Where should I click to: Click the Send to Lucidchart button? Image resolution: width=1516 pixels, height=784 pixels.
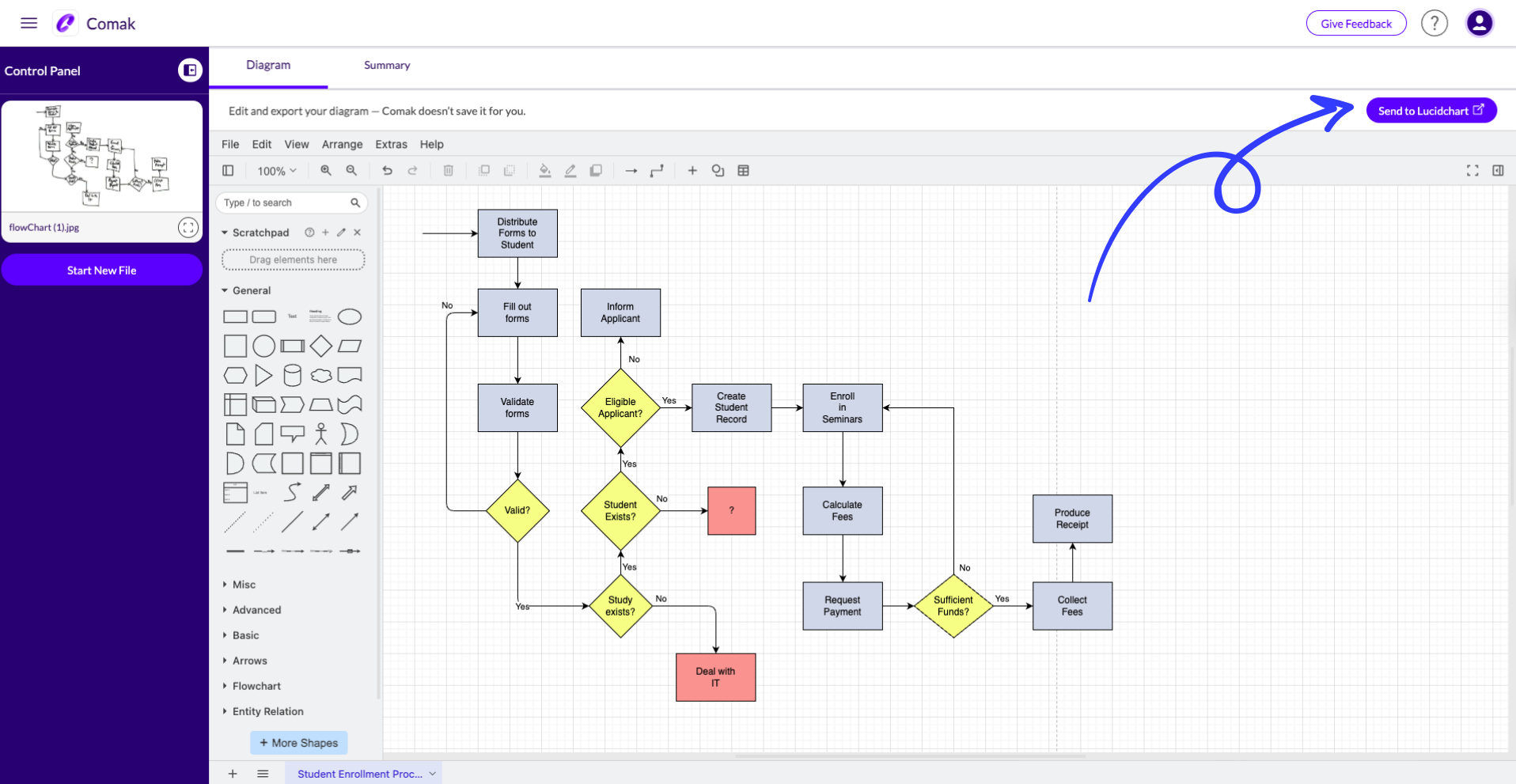coord(1431,111)
